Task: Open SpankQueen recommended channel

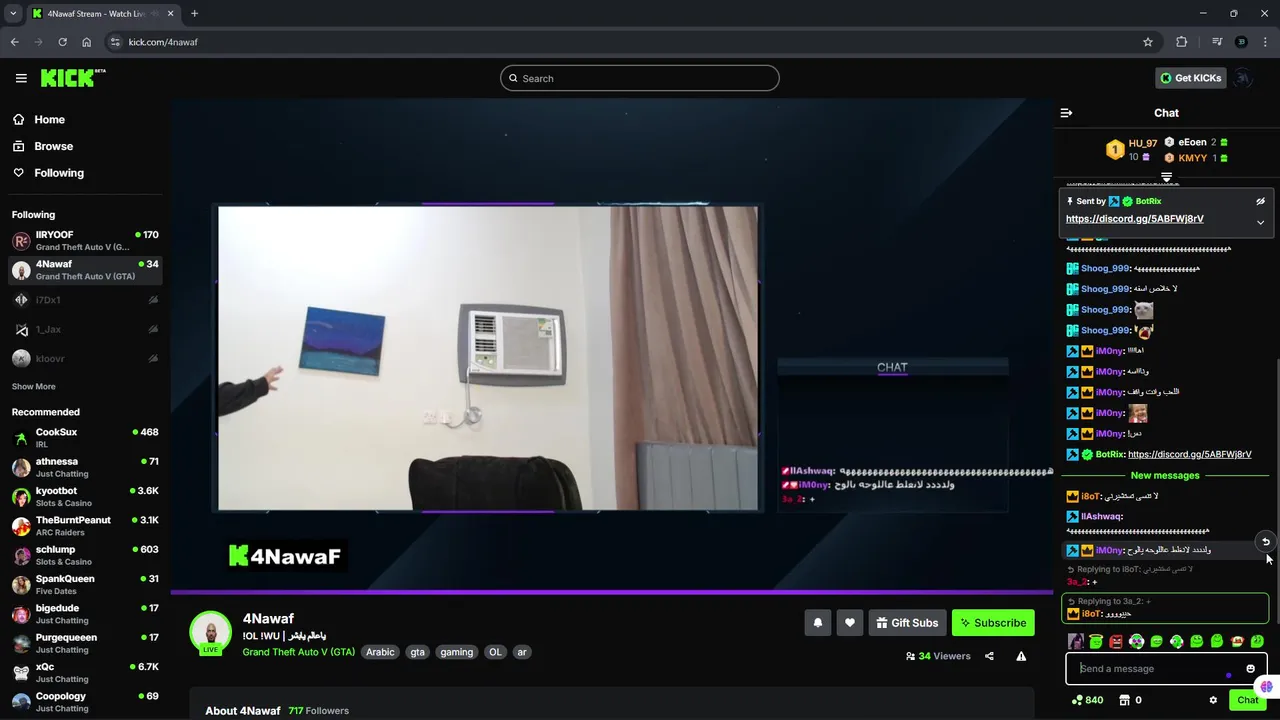Action: coord(85,584)
